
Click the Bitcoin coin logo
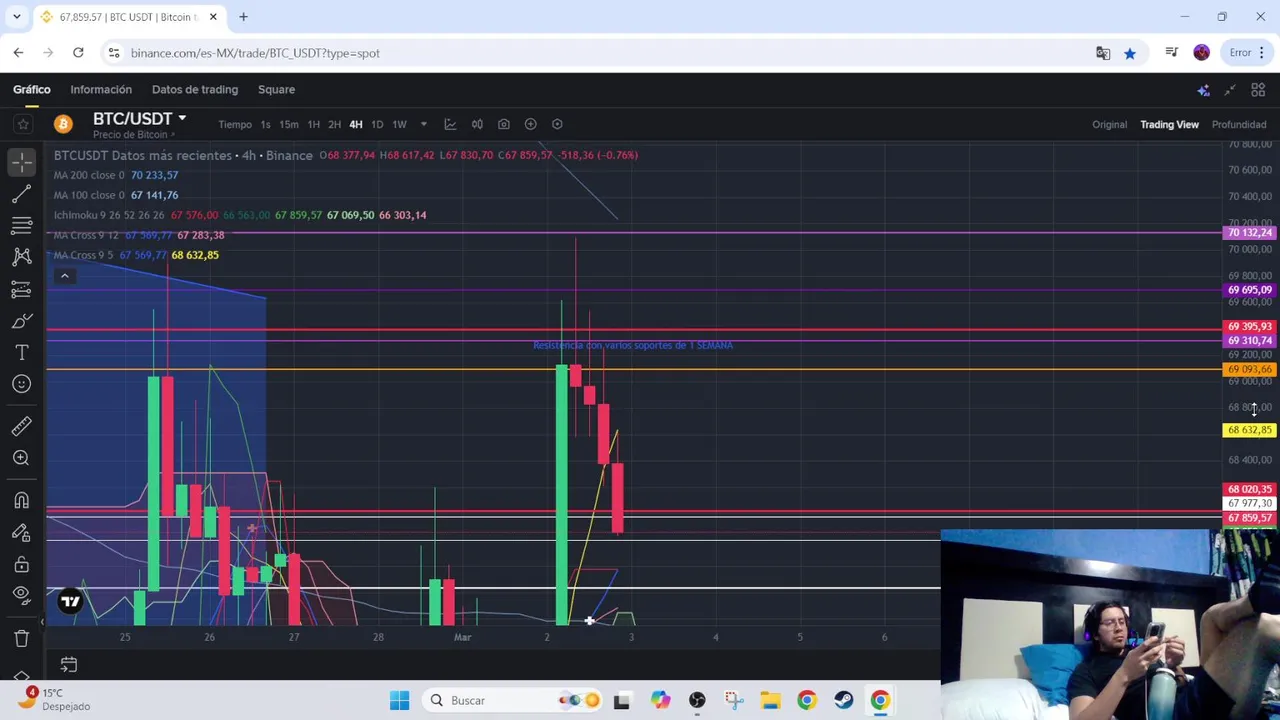point(63,124)
